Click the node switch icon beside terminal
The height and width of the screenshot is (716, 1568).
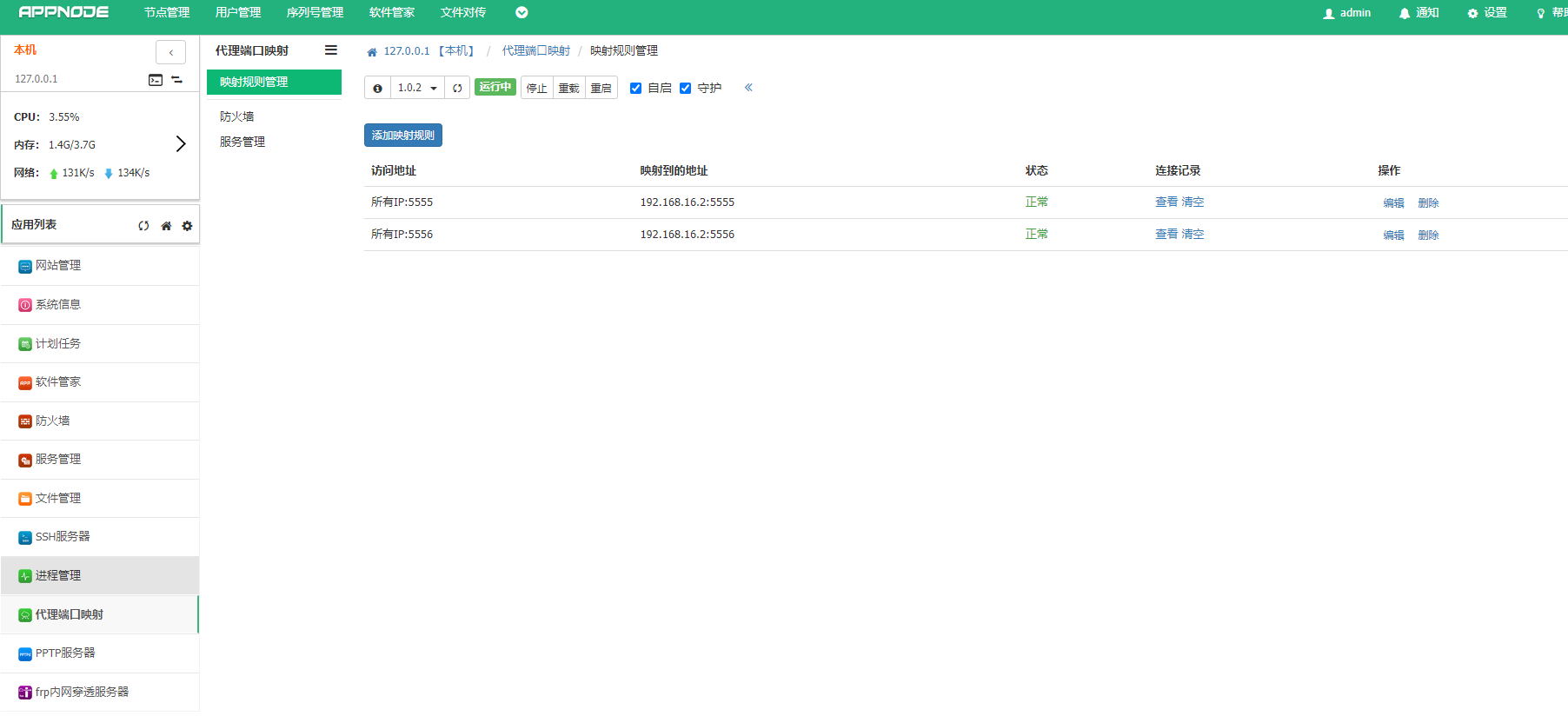point(176,80)
